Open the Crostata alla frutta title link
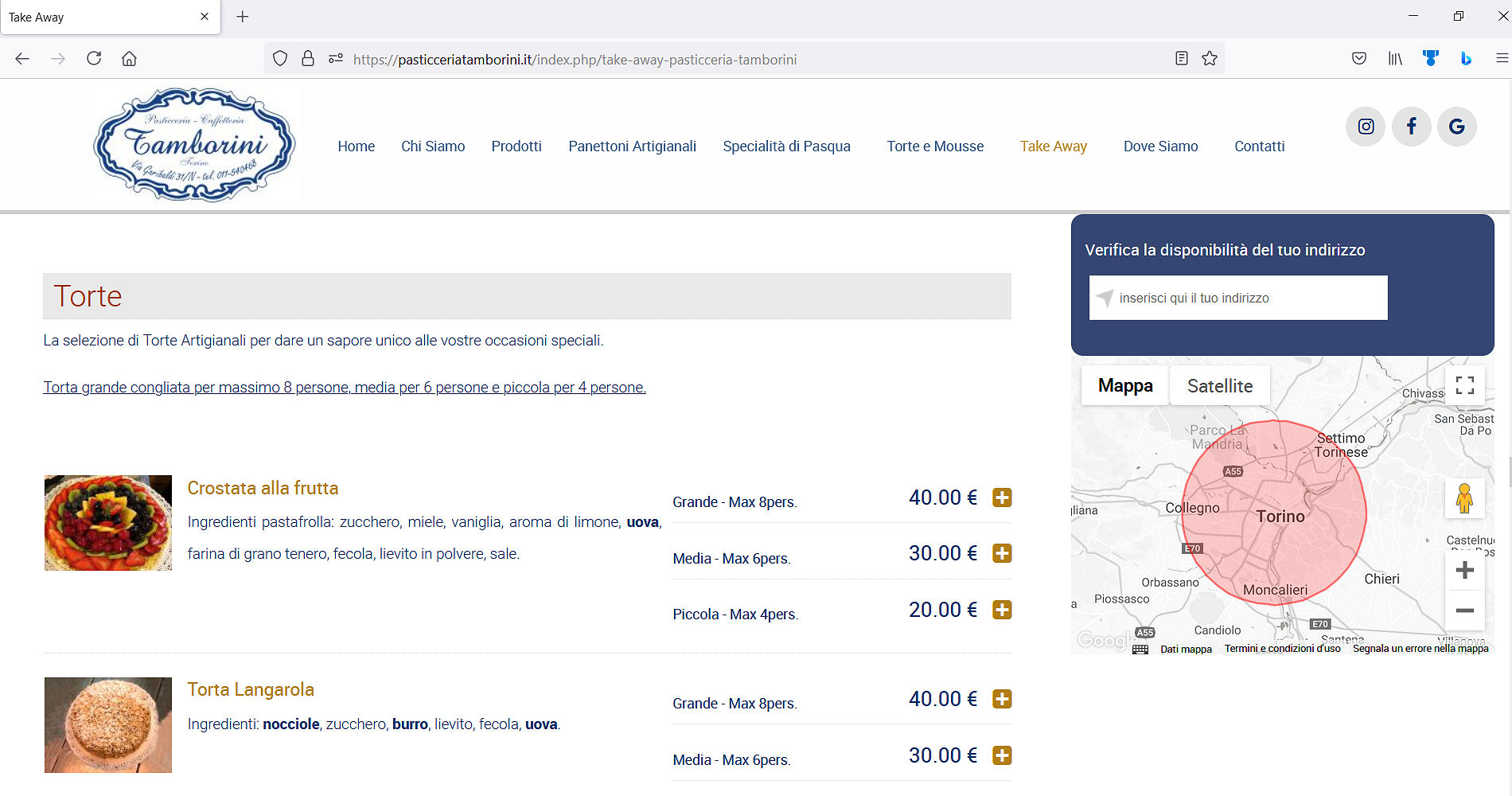Image resolution: width=1512 pixels, height=796 pixels. (263, 489)
